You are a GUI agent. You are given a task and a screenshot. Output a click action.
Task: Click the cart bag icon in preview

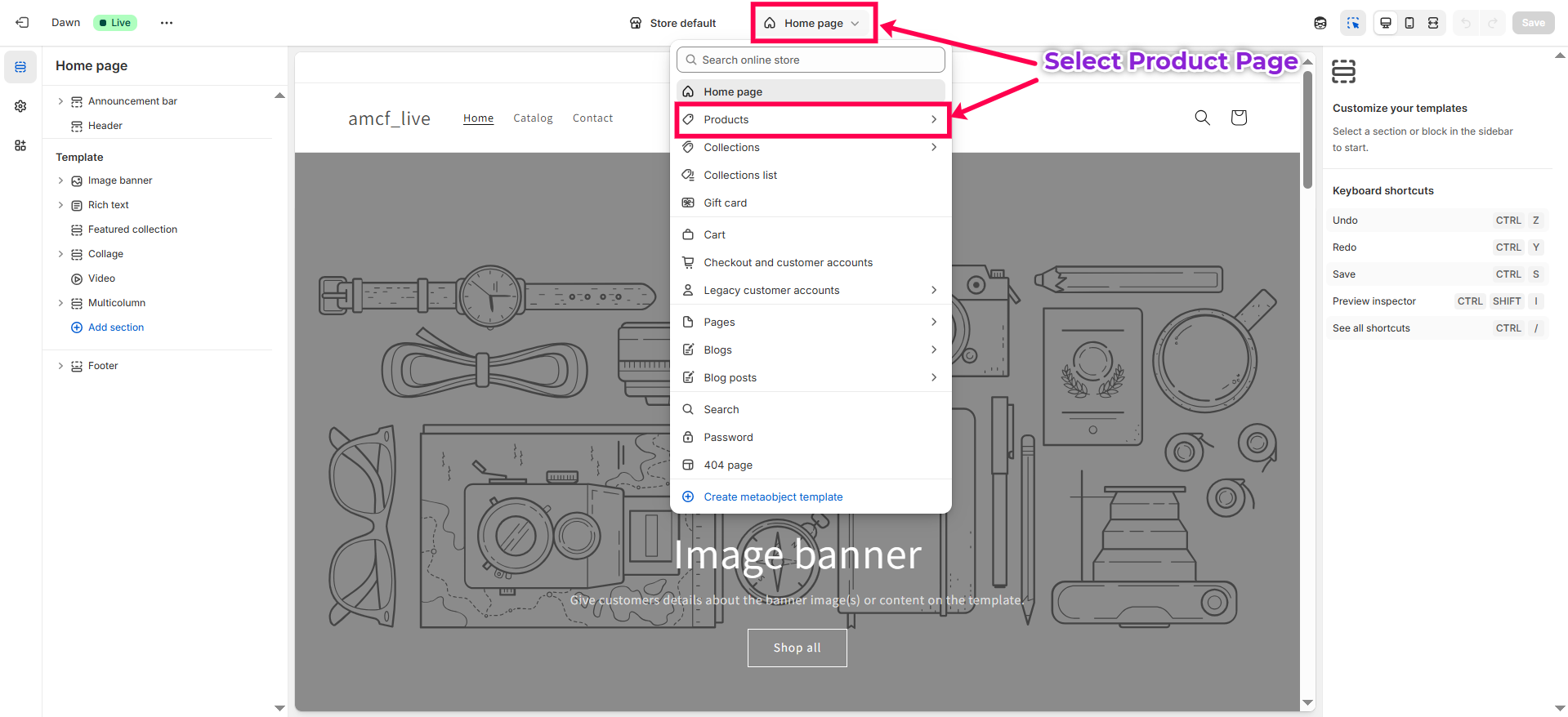coord(1239,118)
